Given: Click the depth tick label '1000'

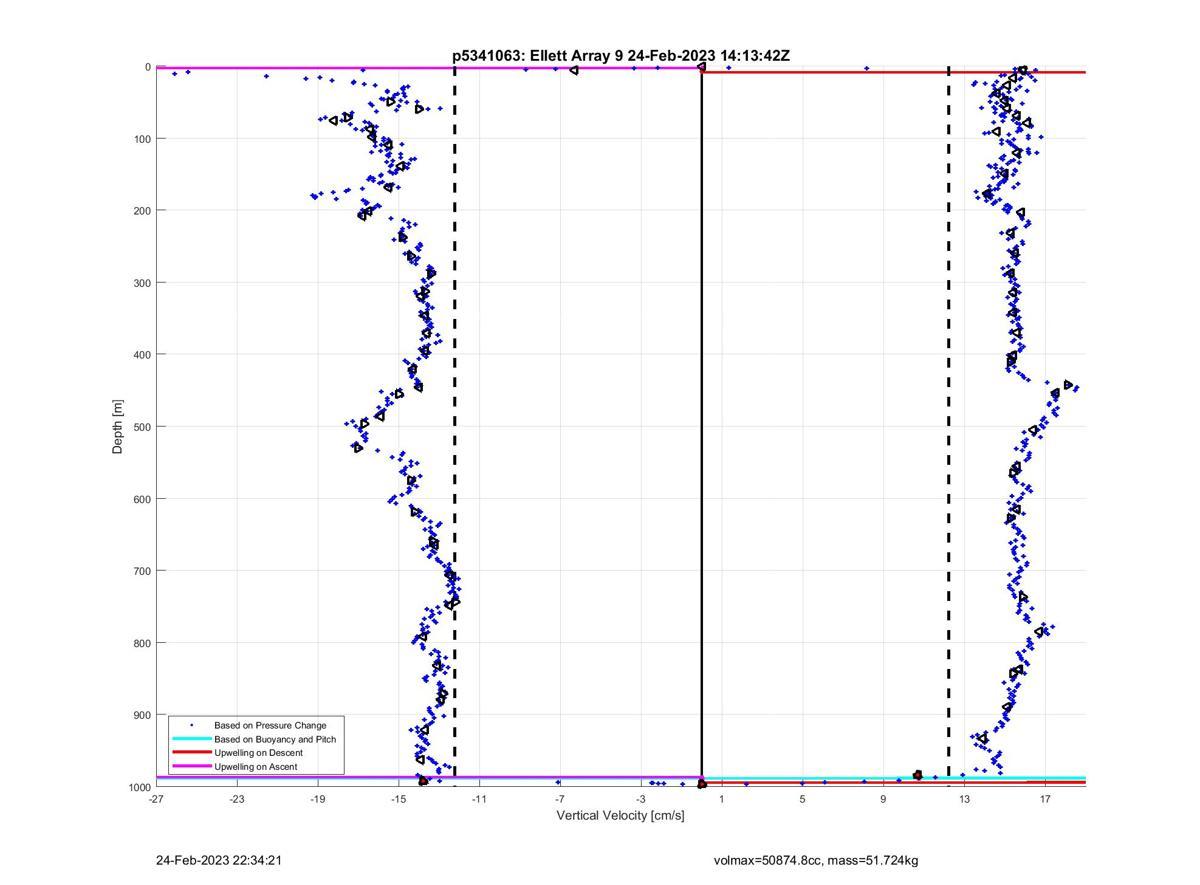Looking at the screenshot, I should pos(139,787).
